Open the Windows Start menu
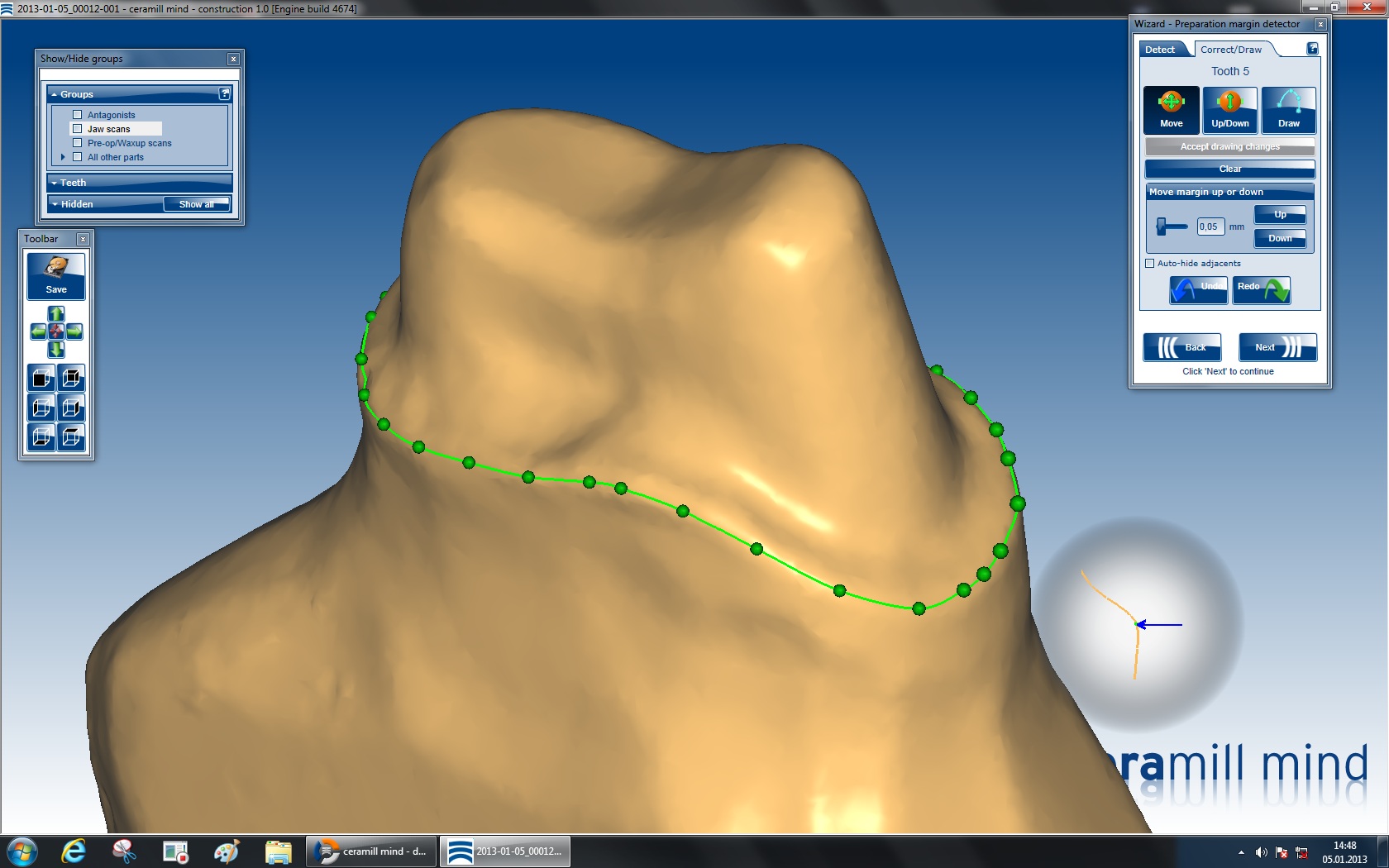Viewport: 1389px width, 868px height. [22, 851]
